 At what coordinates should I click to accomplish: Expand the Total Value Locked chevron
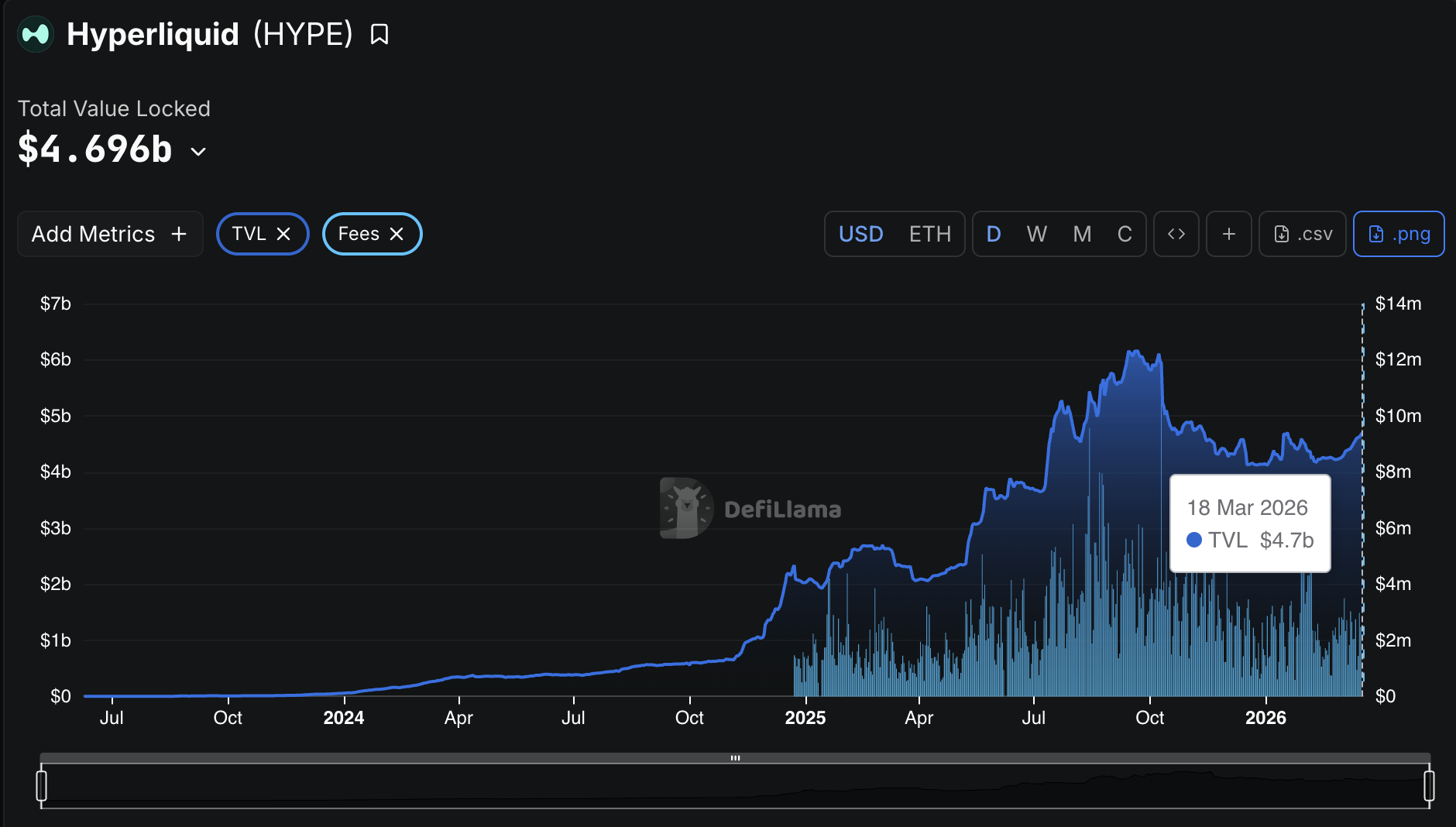click(x=198, y=152)
